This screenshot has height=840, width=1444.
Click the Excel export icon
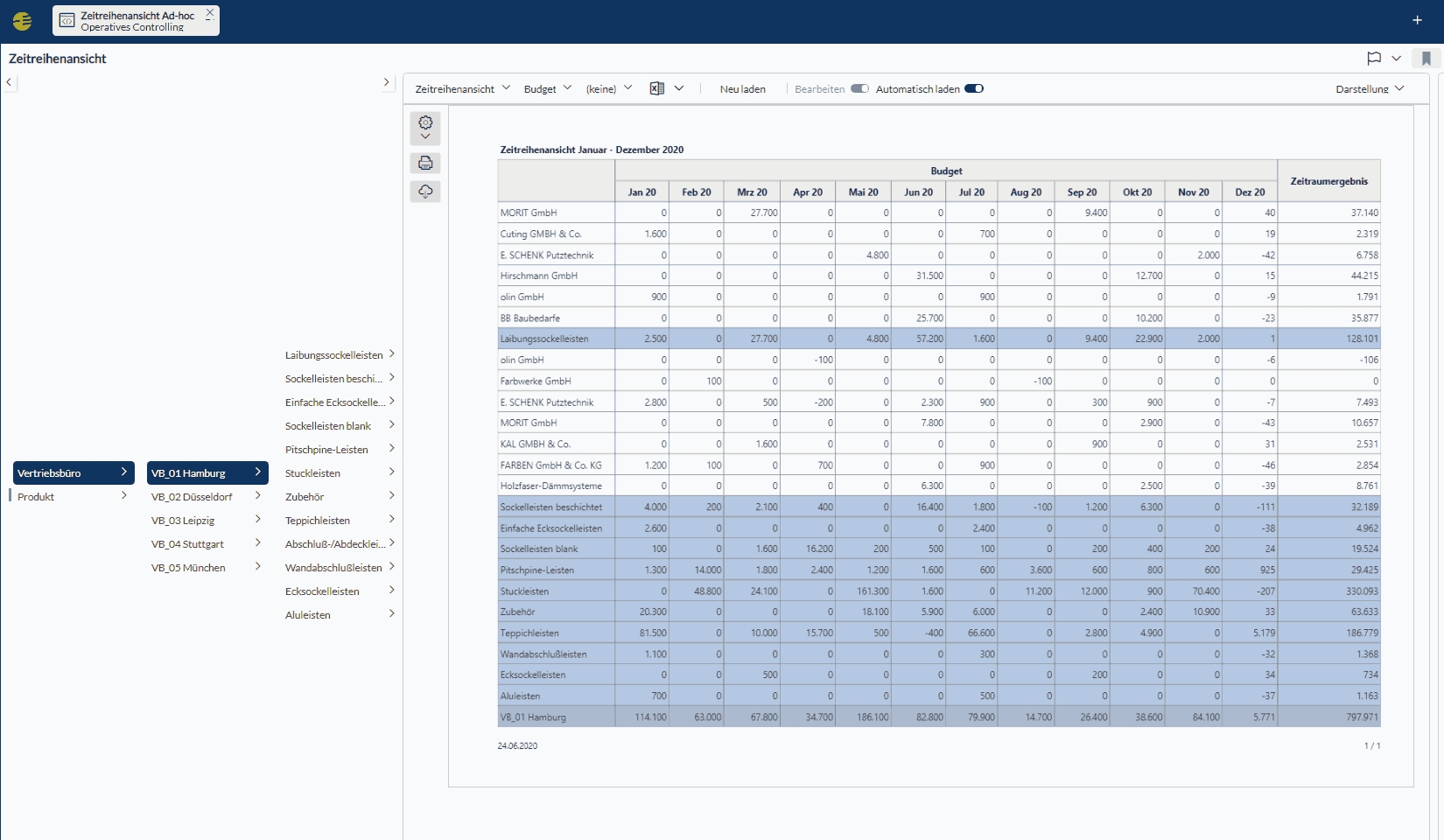(657, 88)
